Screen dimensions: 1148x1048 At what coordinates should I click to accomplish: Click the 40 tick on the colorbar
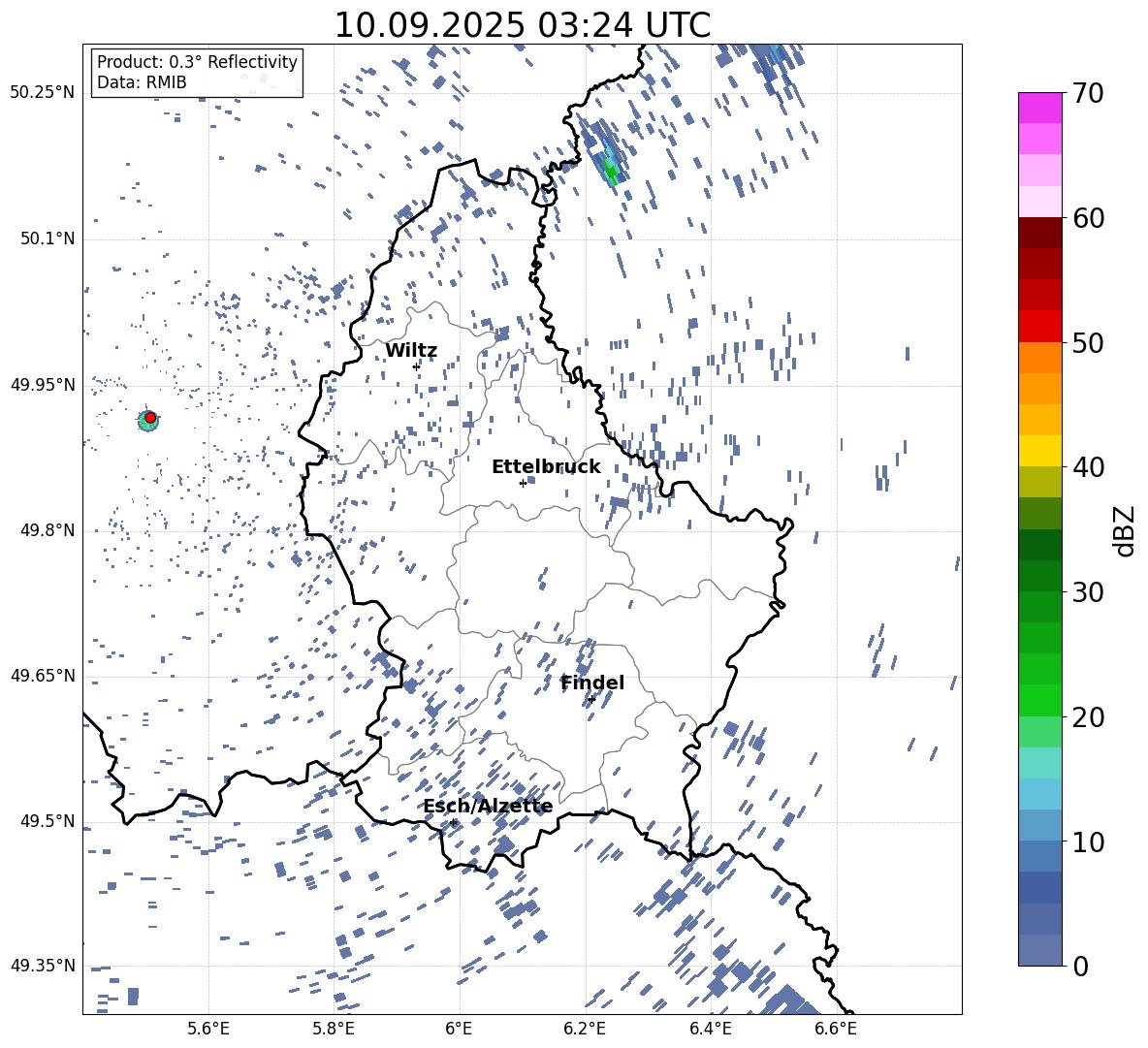pyautogui.click(x=1088, y=467)
